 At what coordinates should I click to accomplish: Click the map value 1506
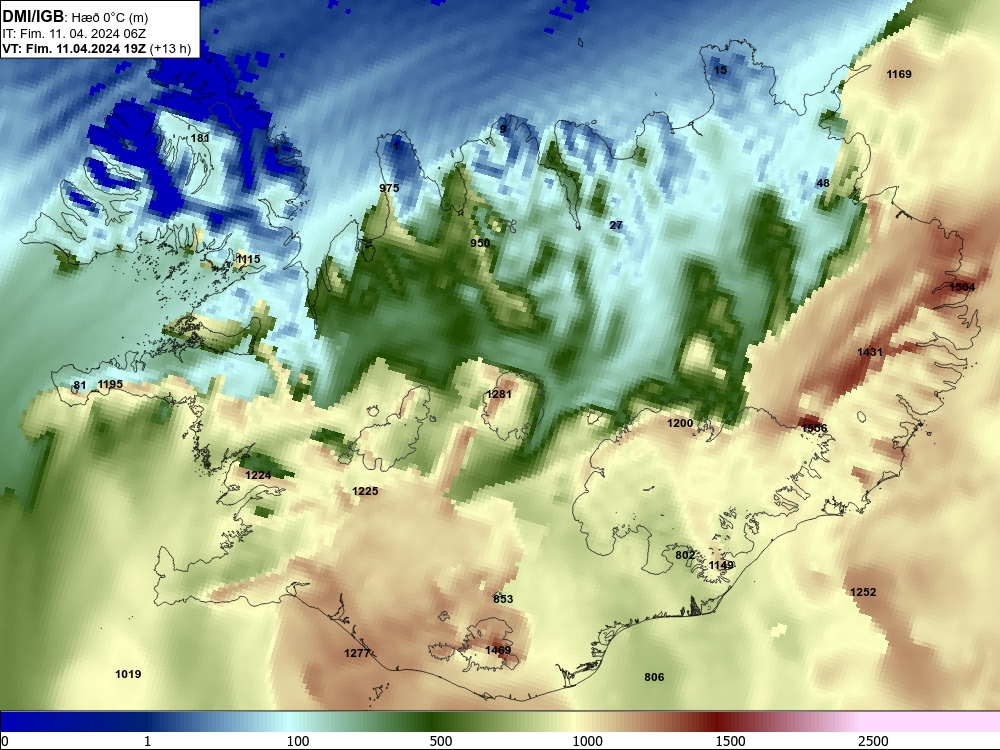(814, 428)
